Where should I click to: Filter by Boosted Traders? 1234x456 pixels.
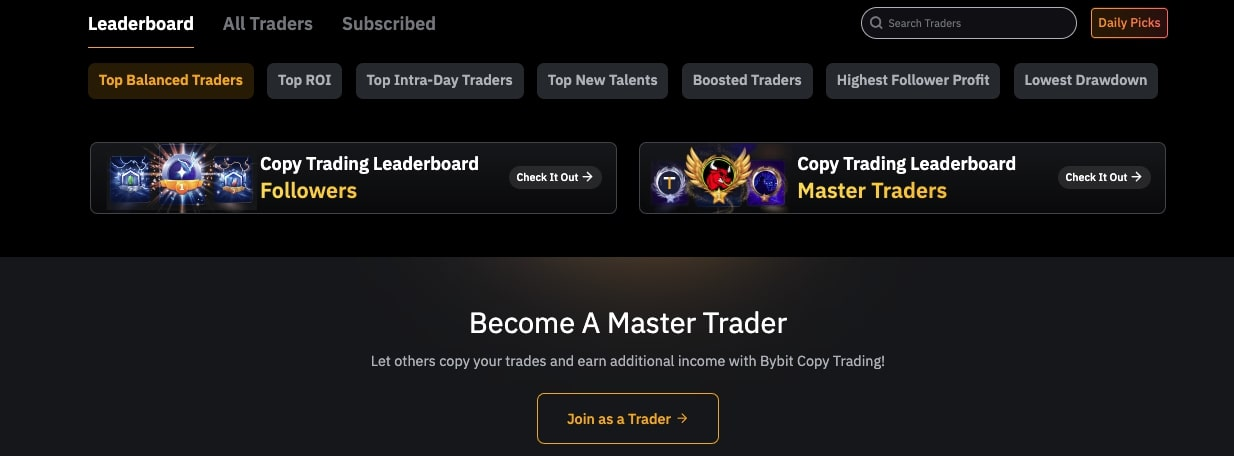click(747, 80)
